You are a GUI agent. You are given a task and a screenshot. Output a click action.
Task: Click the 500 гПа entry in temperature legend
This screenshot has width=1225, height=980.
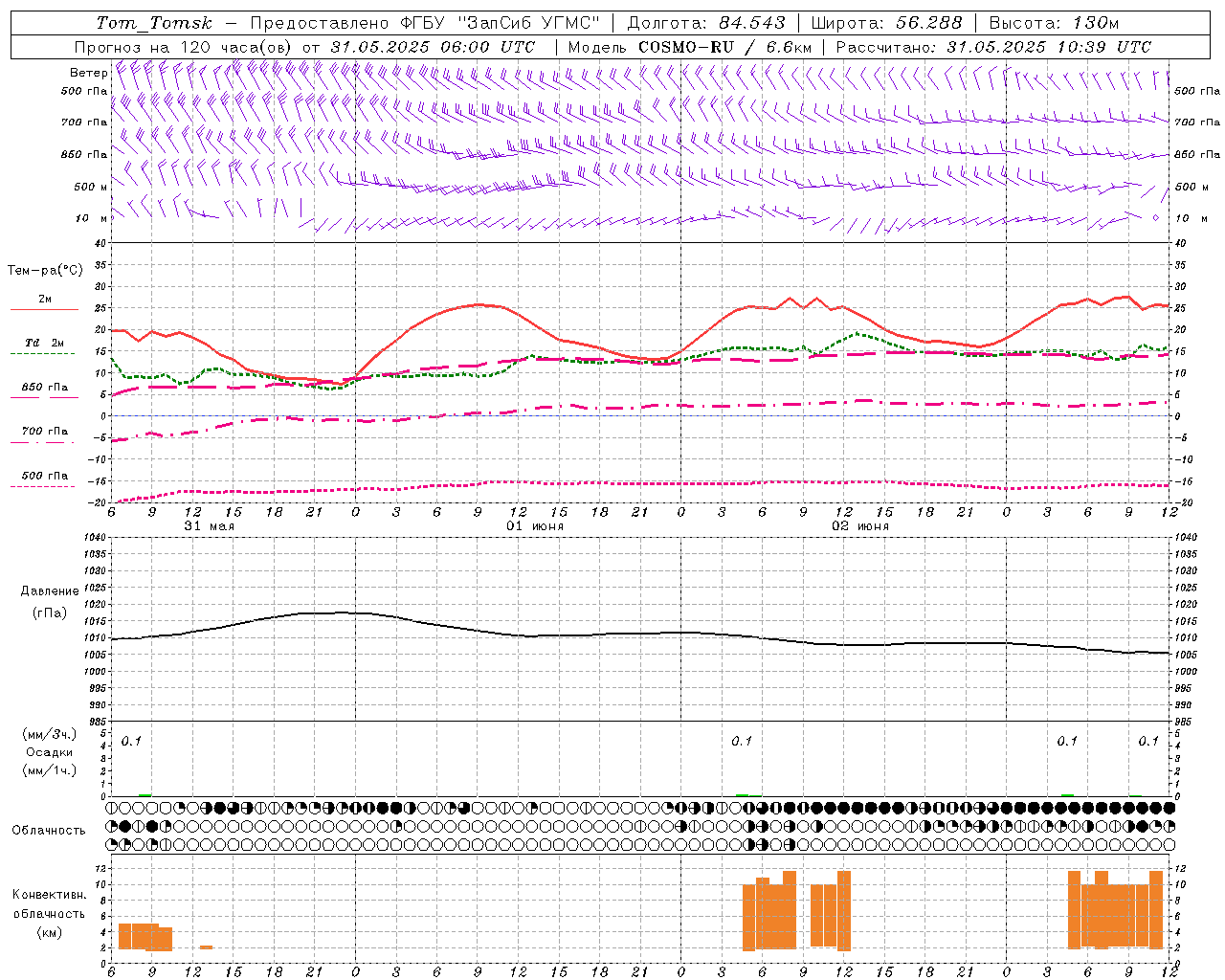click(x=45, y=476)
